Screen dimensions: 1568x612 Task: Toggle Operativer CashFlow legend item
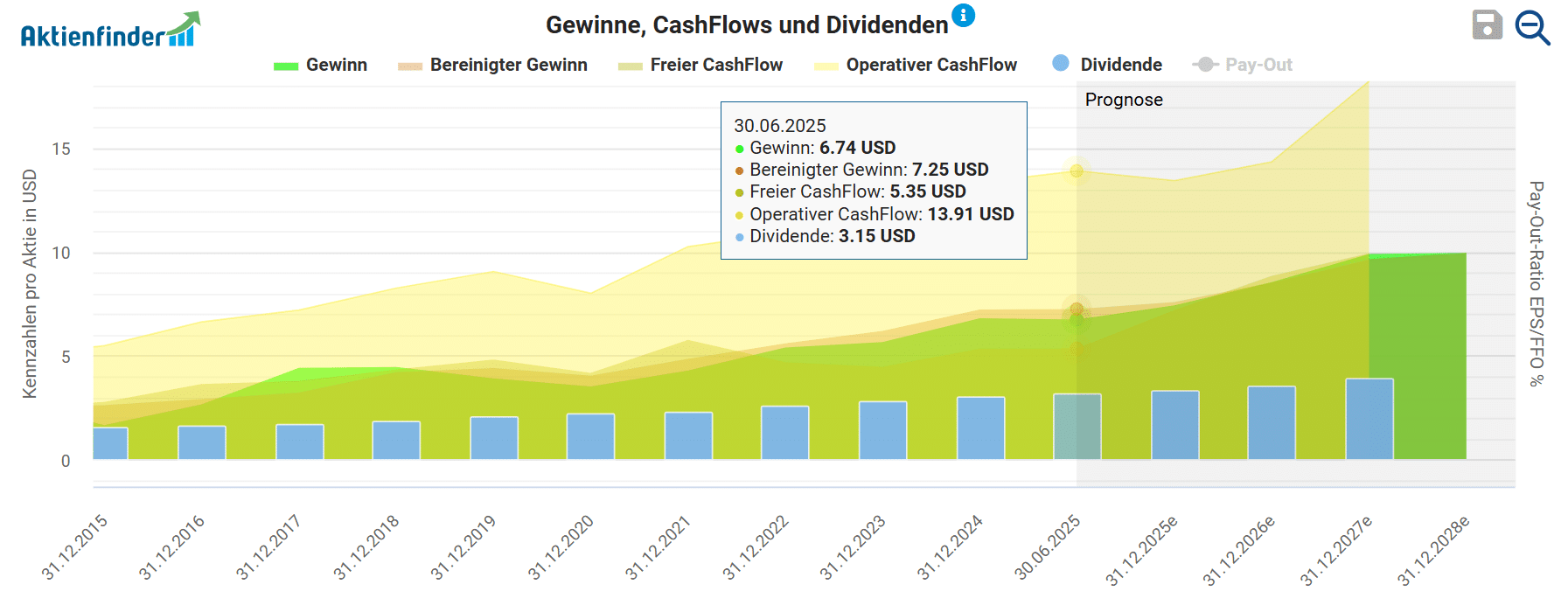tap(931, 65)
